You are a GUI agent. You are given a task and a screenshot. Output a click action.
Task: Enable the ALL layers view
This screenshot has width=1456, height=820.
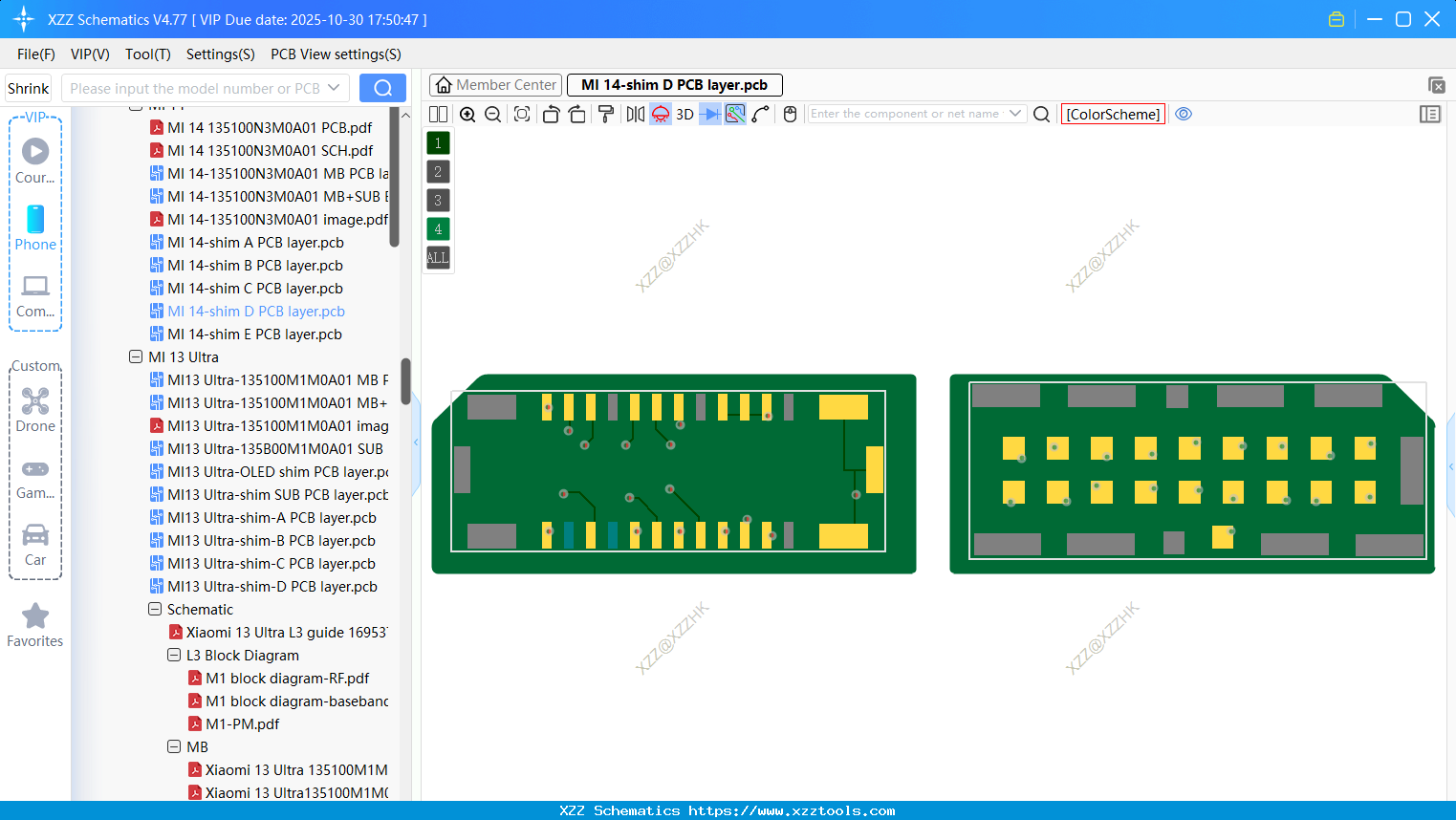click(438, 257)
